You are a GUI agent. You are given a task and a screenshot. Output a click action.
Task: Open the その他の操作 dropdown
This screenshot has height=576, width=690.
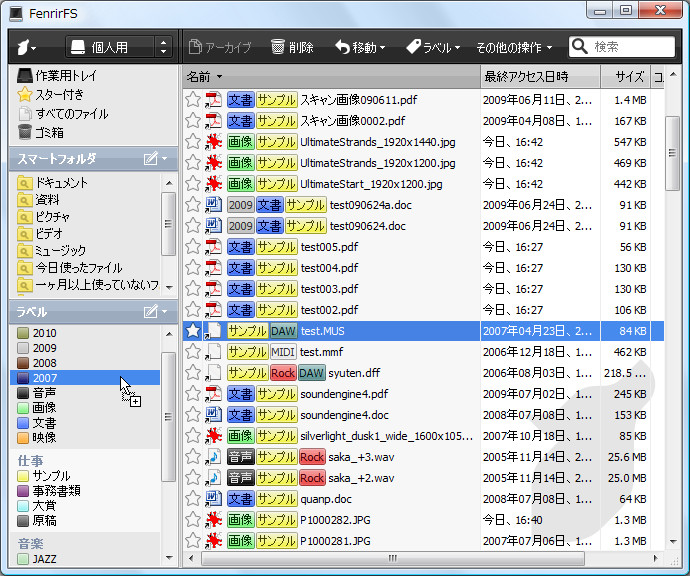tap(514, 47)
